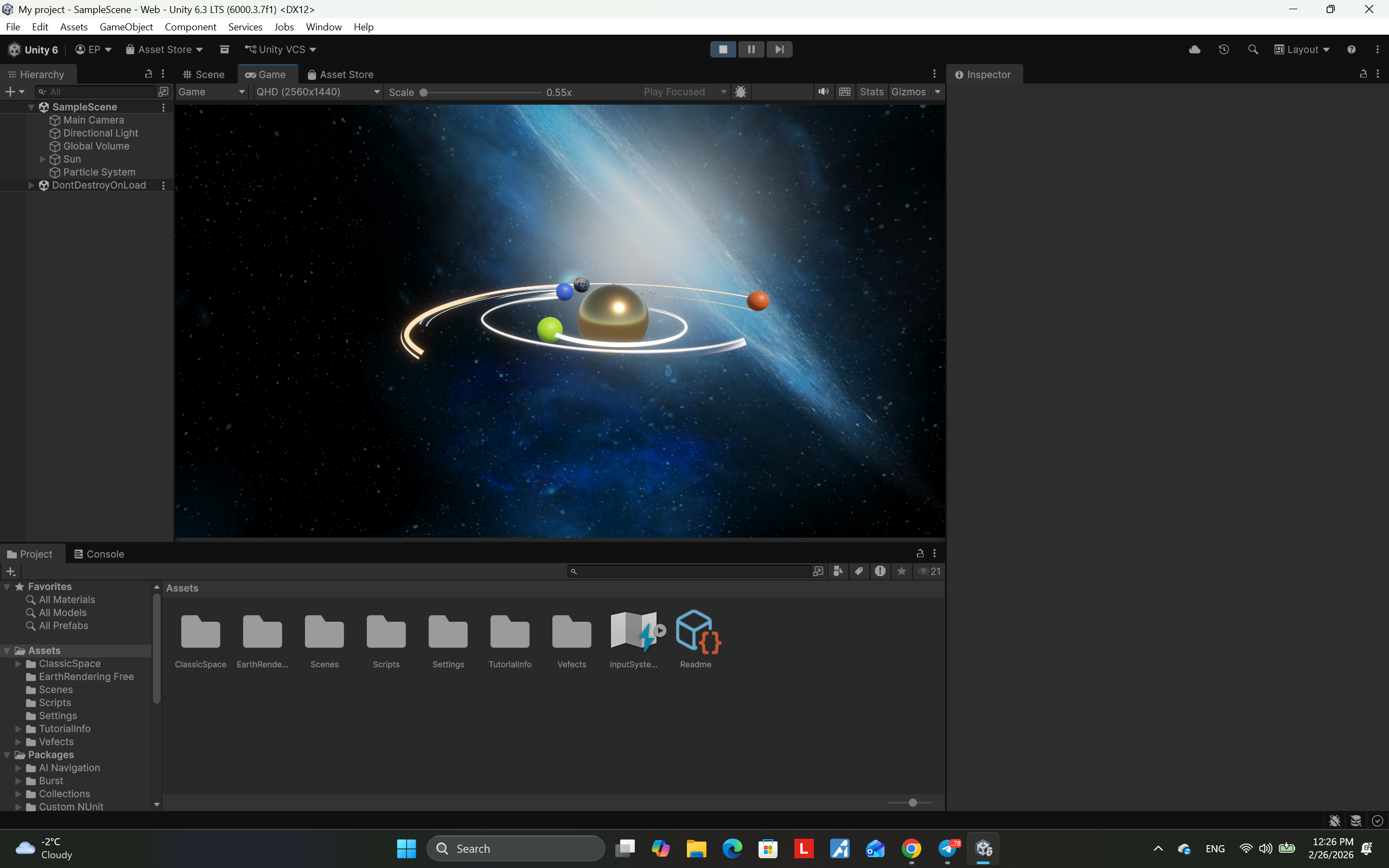This screenshot has width=1389, height=868.
Task: Toggle the Frame Debugger bug icon
Action: pyautogui.click(x=741, y=92)
